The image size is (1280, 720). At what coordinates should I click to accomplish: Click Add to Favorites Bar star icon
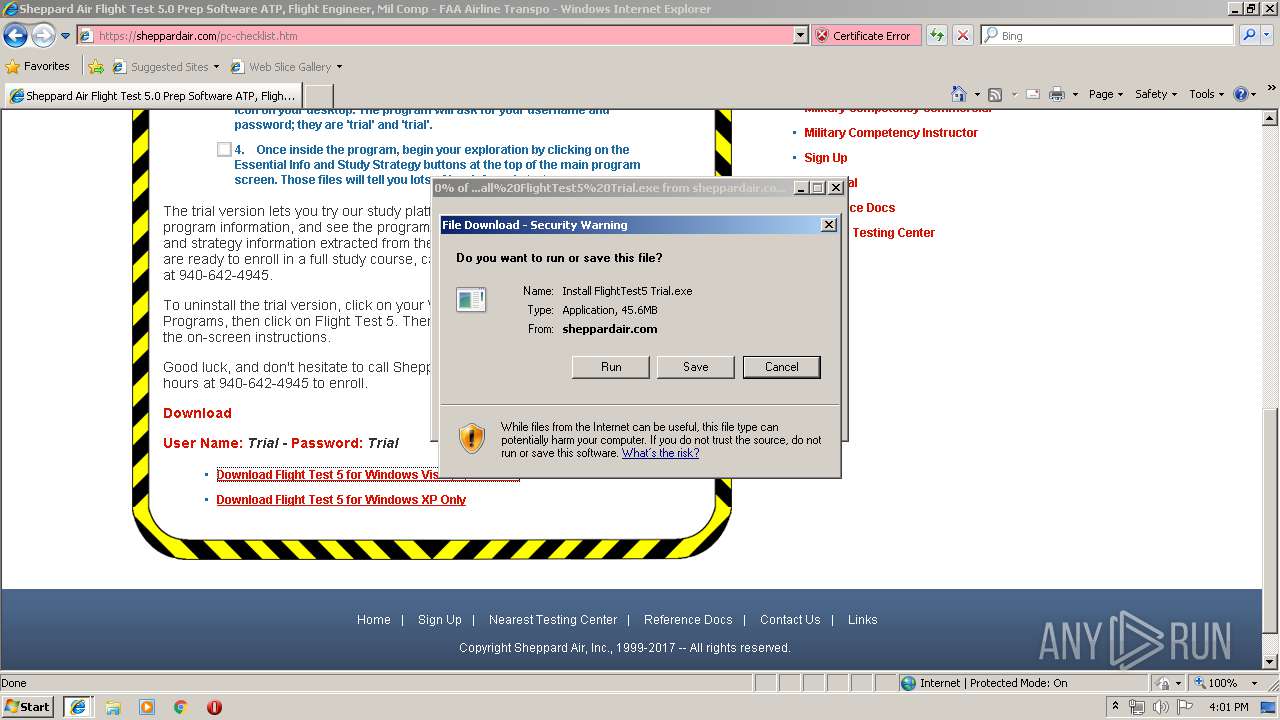96,67
